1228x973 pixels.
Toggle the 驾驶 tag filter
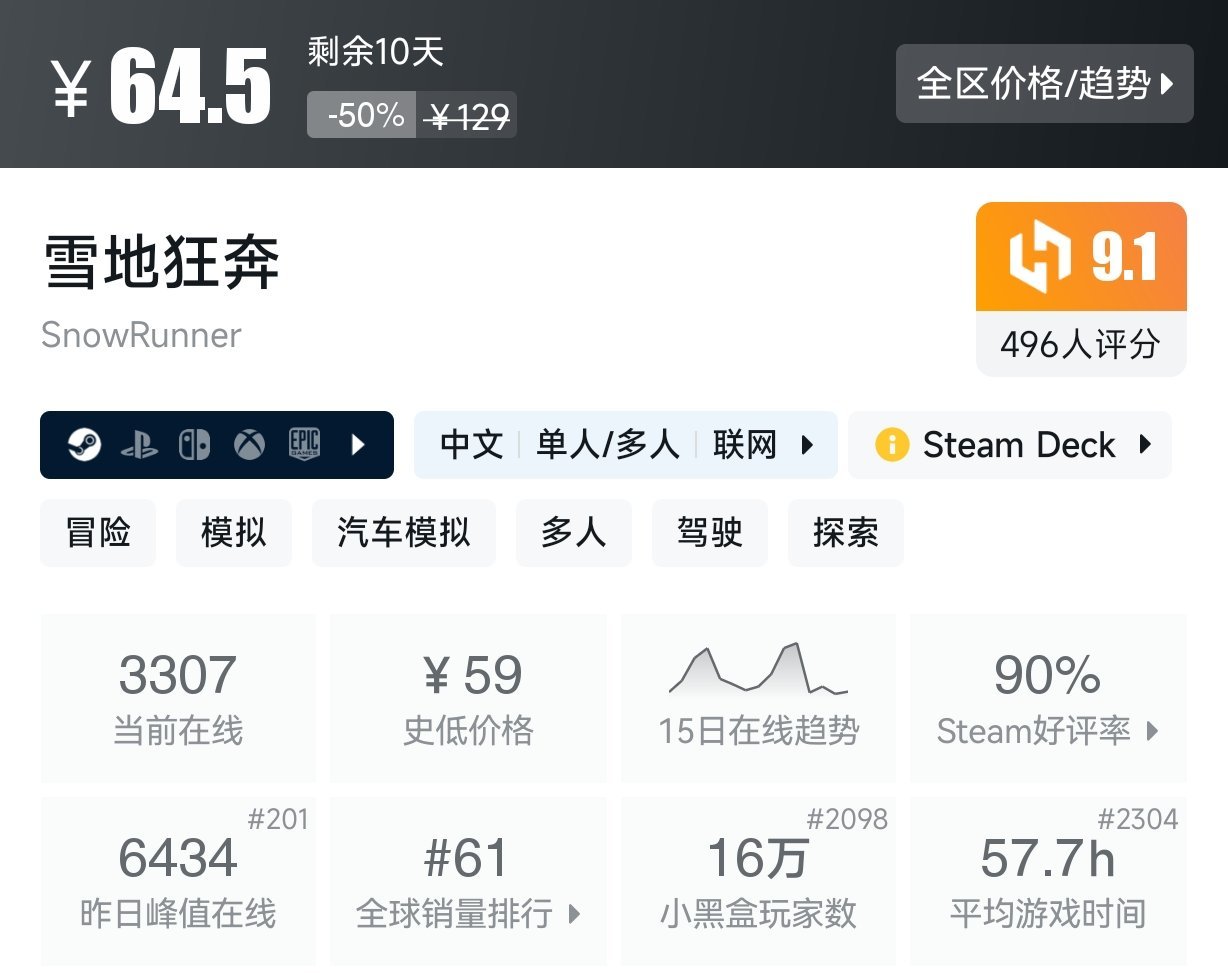(710, 533)
